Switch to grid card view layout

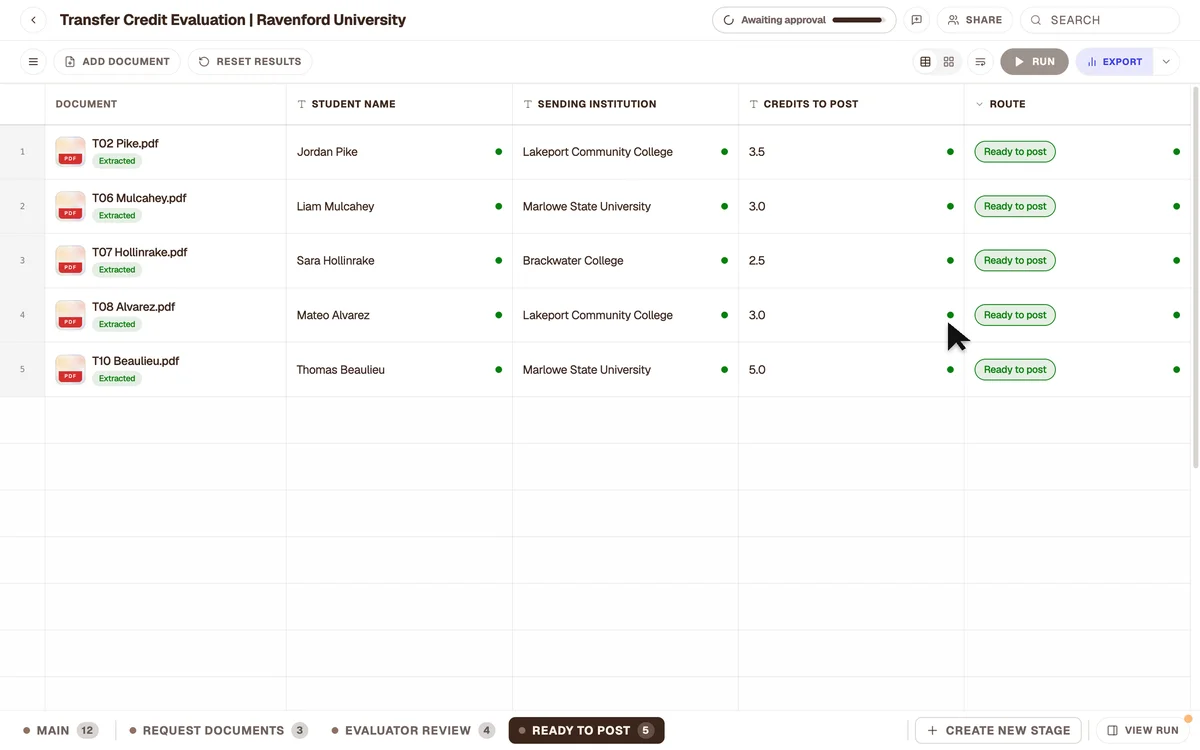point(949,62)
